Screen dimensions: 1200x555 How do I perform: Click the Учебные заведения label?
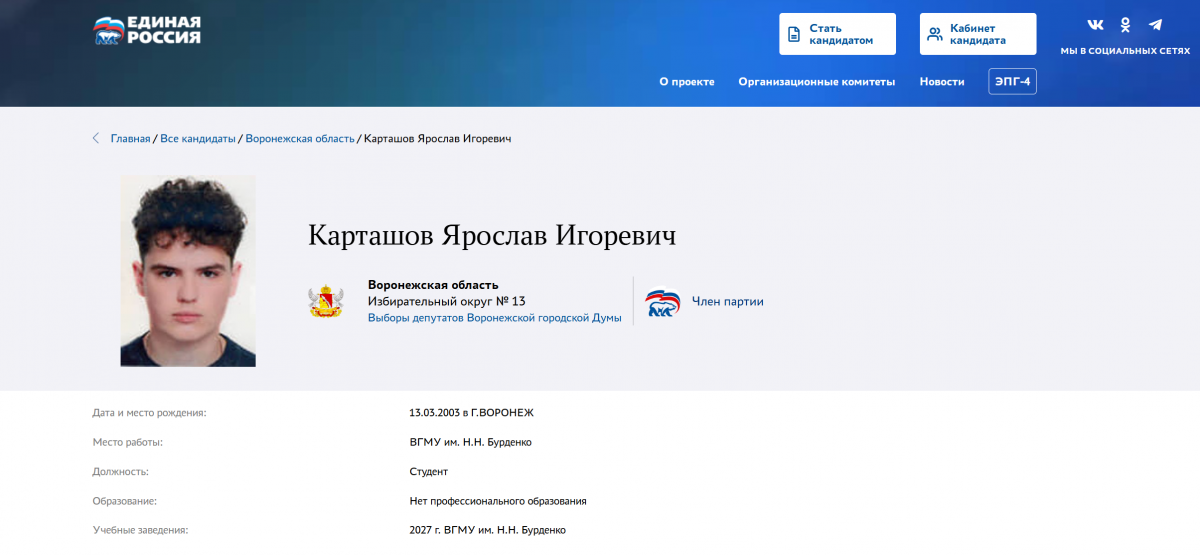pyautogui.click(x=140, y=530)
